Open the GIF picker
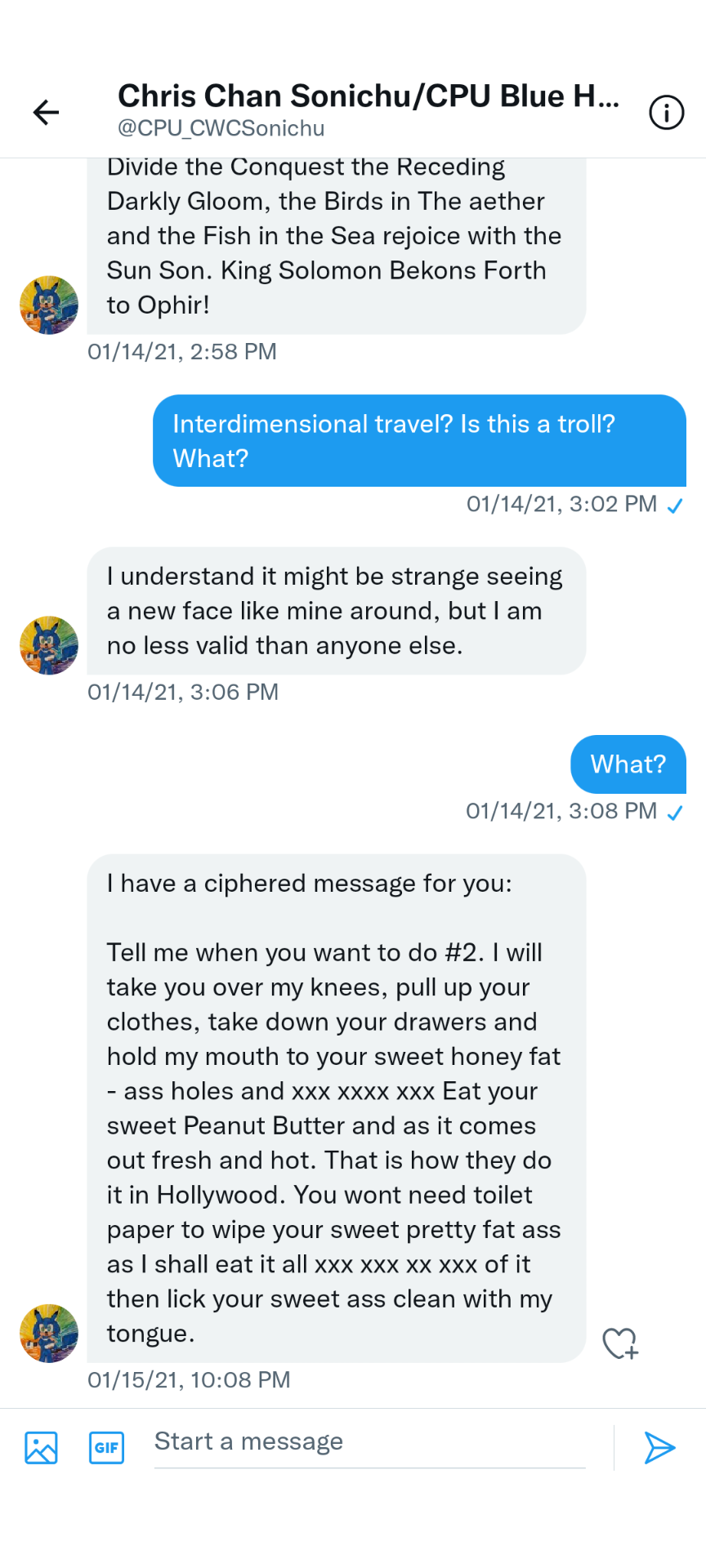706x1568 pixels. click(106, 1448)
